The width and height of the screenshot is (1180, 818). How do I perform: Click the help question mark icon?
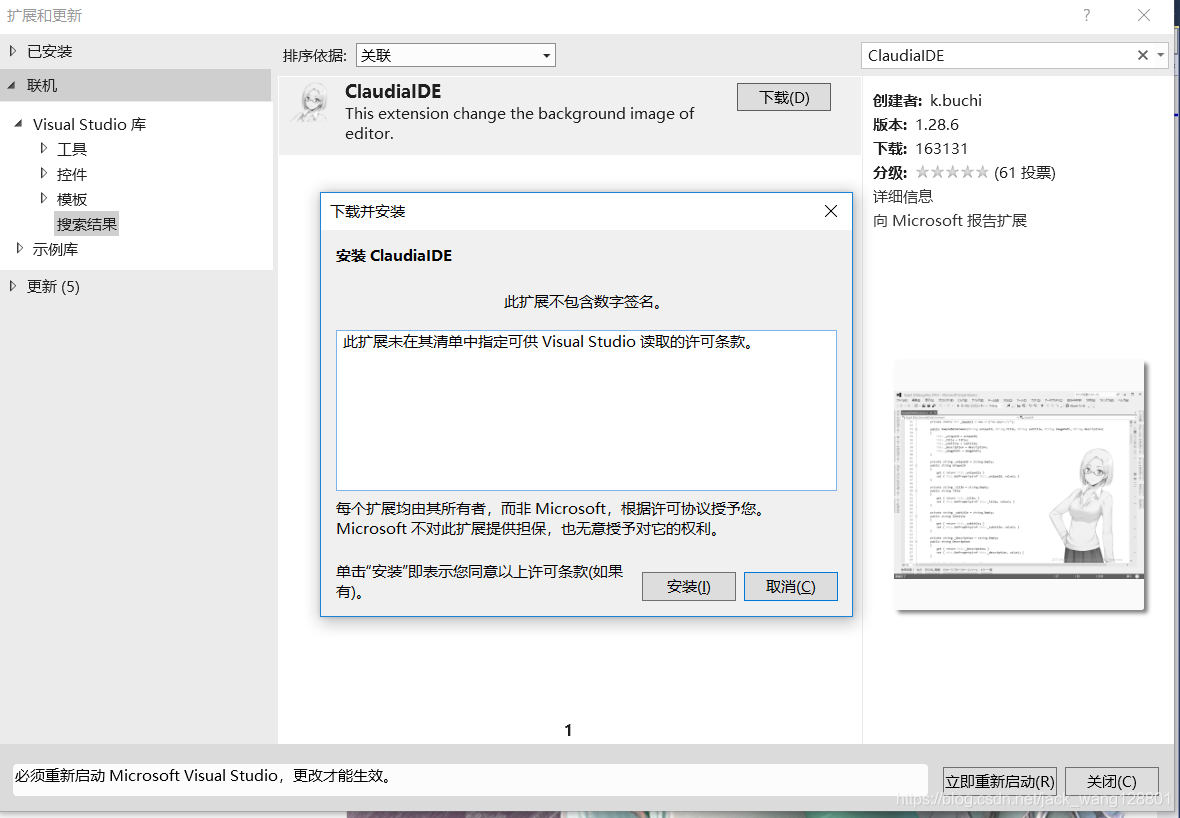click(x=1086, y=16)
